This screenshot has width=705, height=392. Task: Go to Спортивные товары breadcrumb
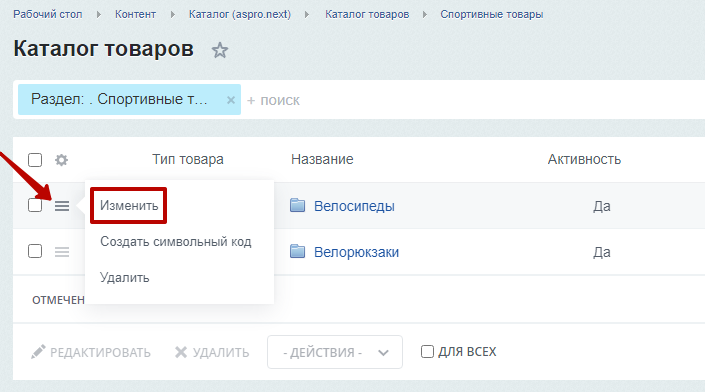[x=492, y=14]
